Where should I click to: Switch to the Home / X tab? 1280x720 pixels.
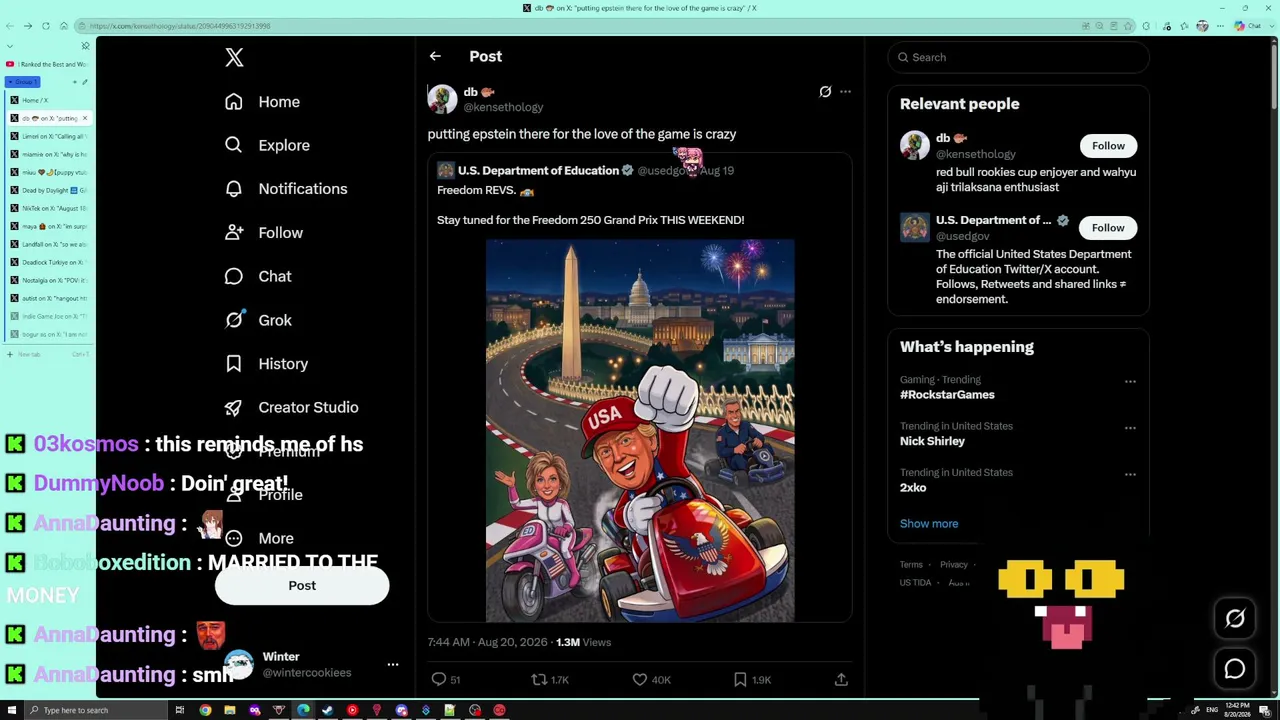(48, 100)
